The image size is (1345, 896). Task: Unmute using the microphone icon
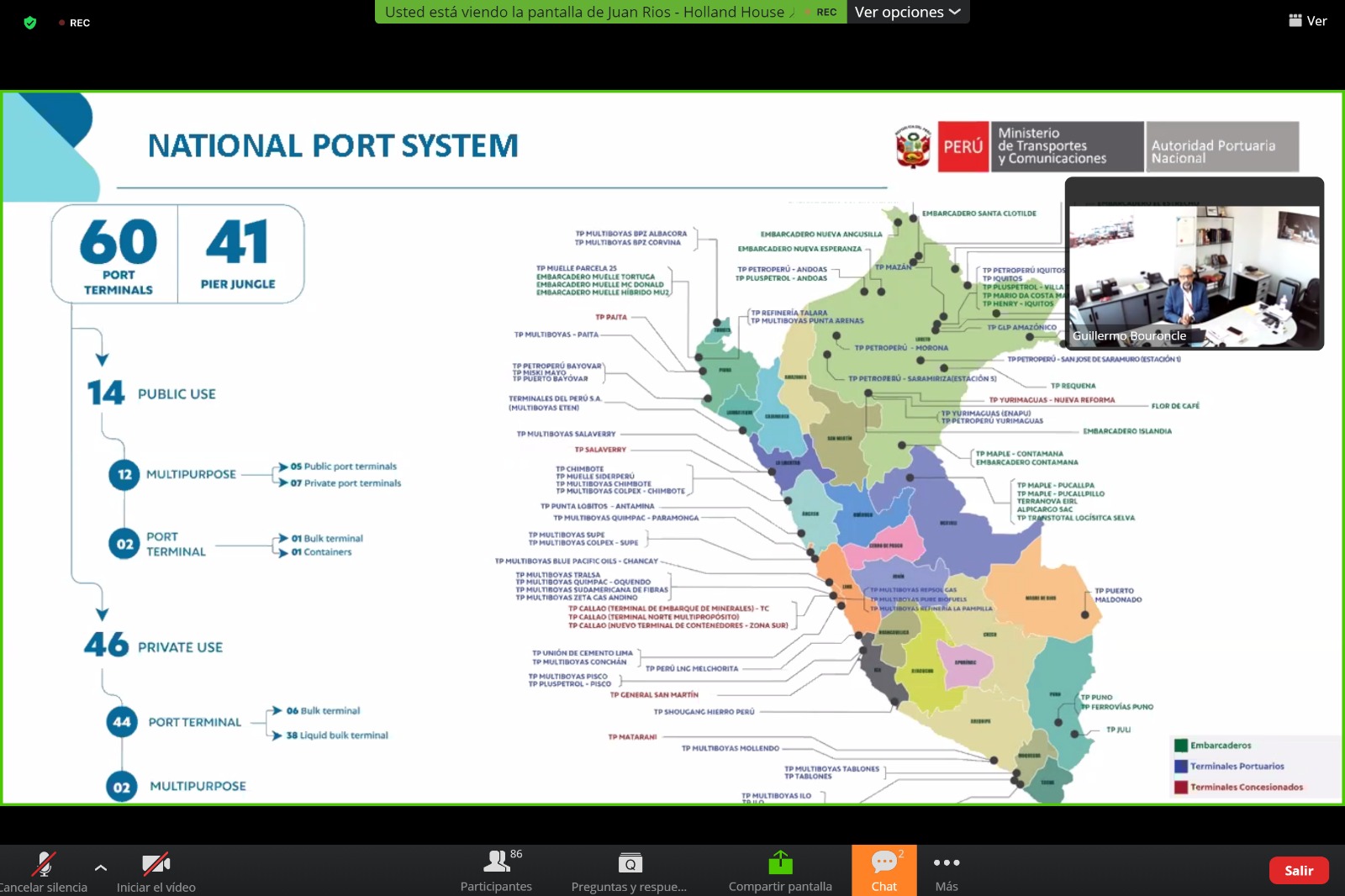tap(44, 863)
